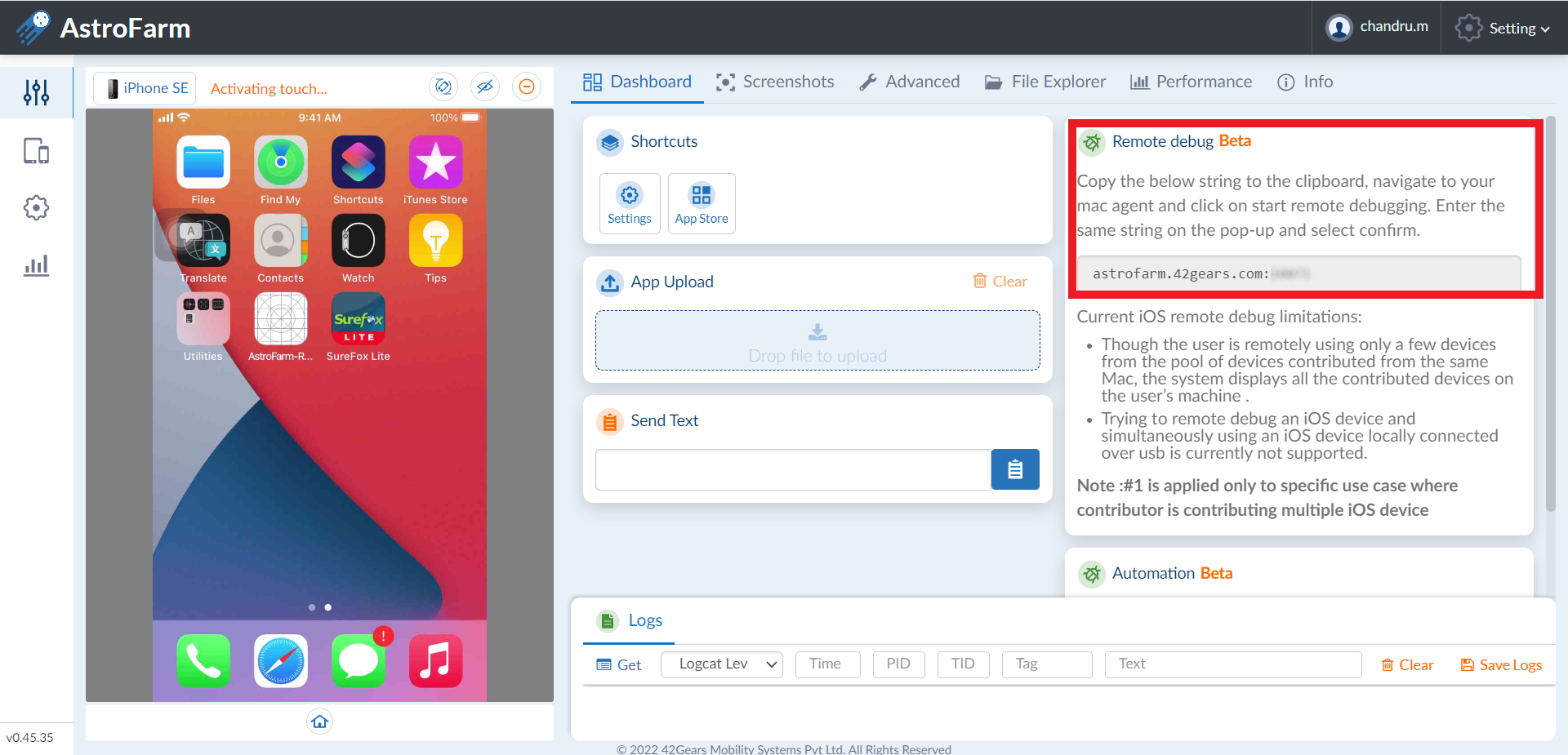This screenshot has height=755, width=1568.
Task: Click the Settings shortcut tile
Action: pyautogui.click(x=630, y=203)
